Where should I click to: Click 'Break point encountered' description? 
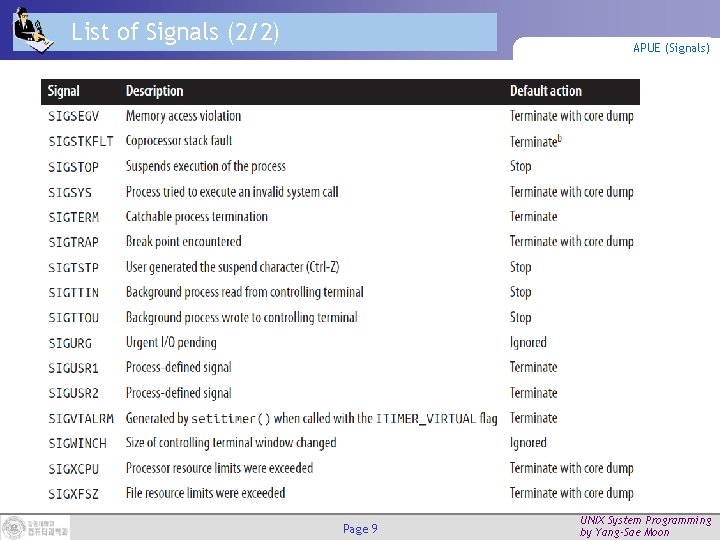[x=183, y=242]
